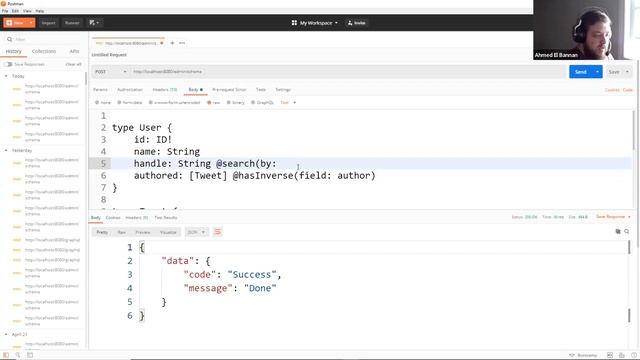Collapse the Today history group
This screenshot has height=360, width=640.
(6, 76)
